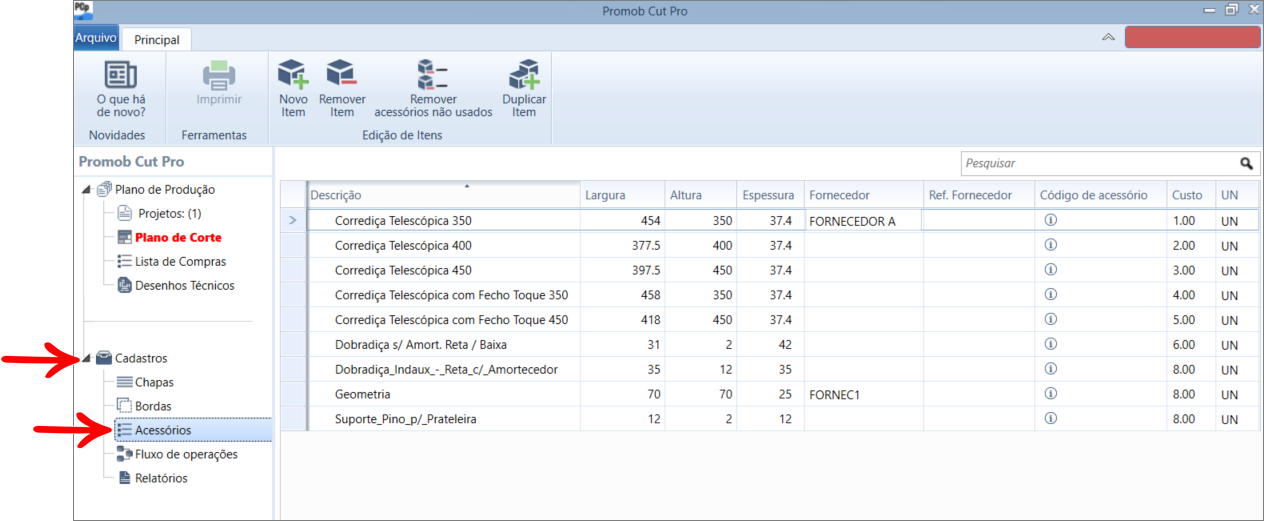Click the Ref. Fornecedor cell of first row

click(978, 221)
